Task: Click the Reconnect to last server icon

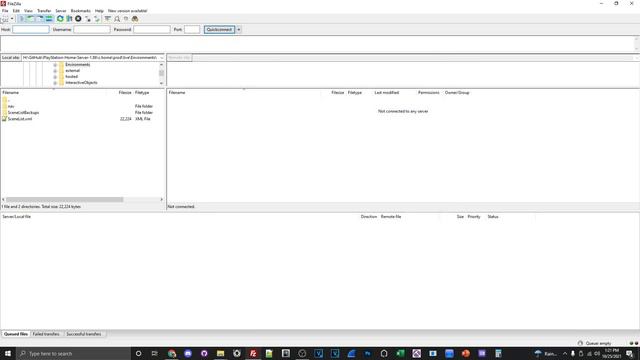Action: click(x=97, y=19)
